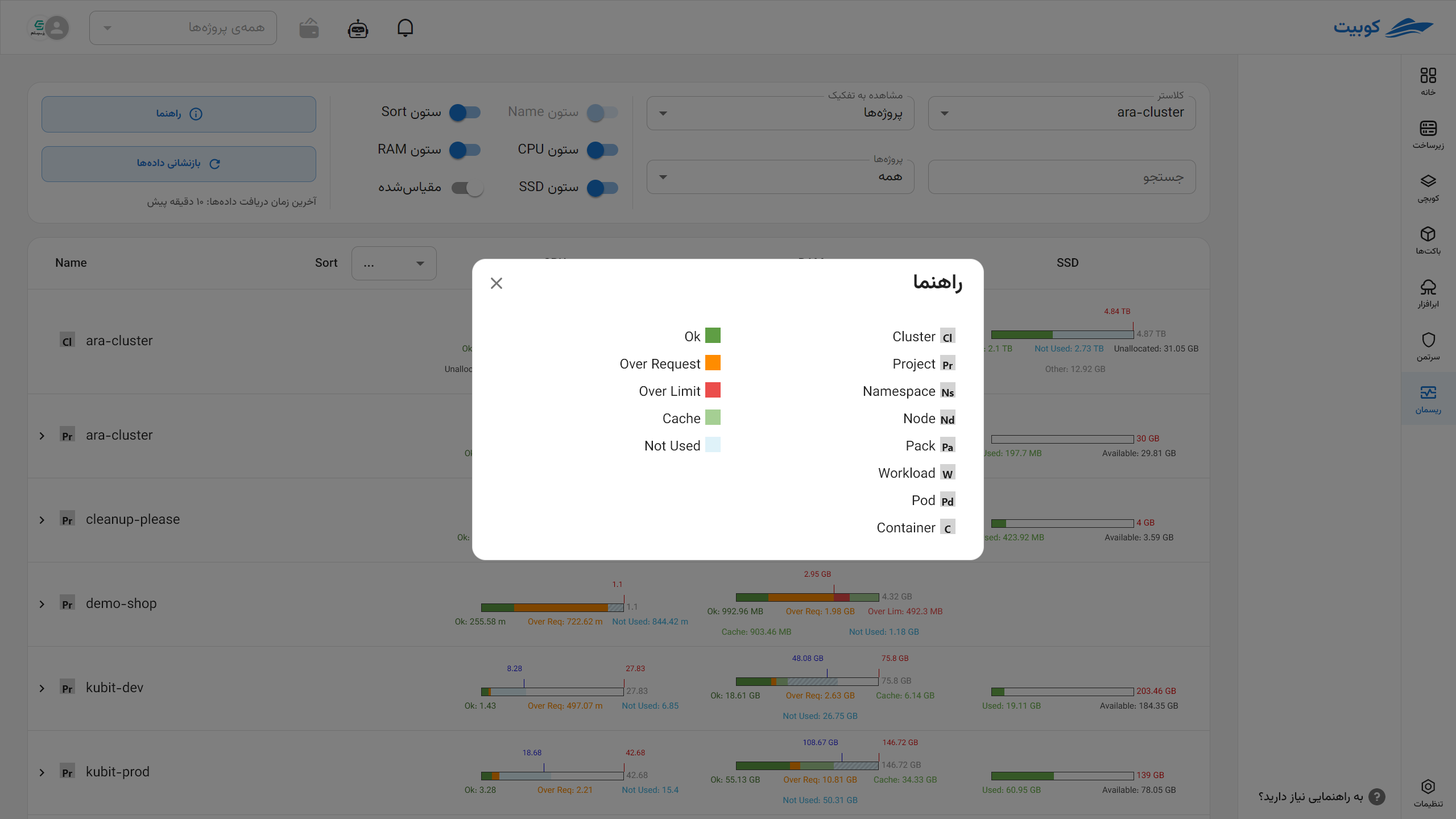This screenshot has width=1456, height=819.
Task: Open the مشاهده به تفکیک dropdown
Action: pyautogui.click(x=780, y=113)
